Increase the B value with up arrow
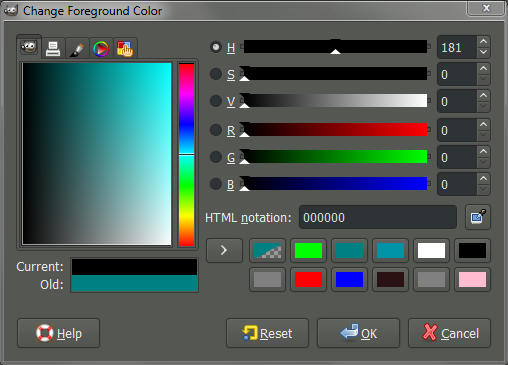Image resolution: width=508 pixels, height=365 pixels. pyautogui.click(x=483, y=179)
